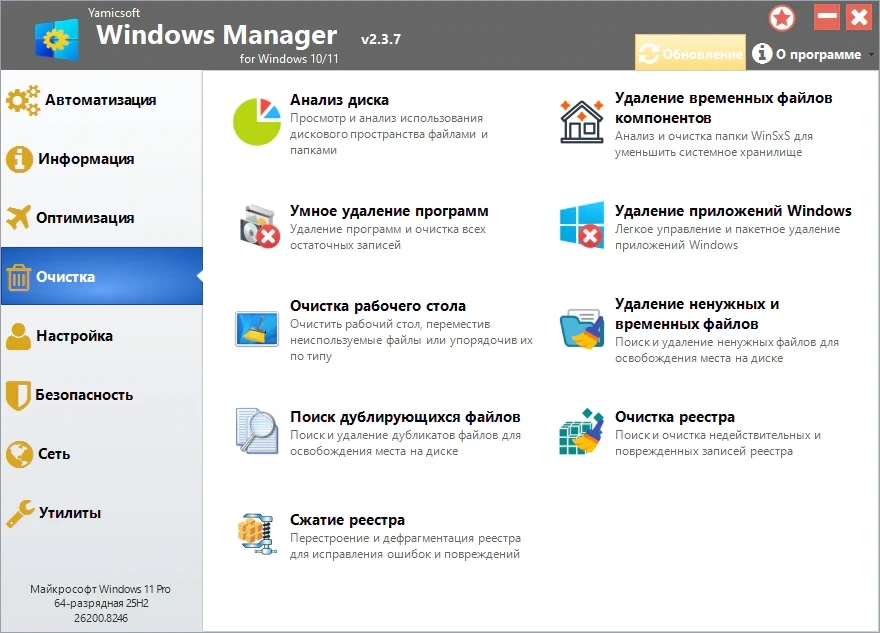This screenshot has width=880, height=633.
Task: Launch Умное удаление программ title link
Action: [389, 211]
